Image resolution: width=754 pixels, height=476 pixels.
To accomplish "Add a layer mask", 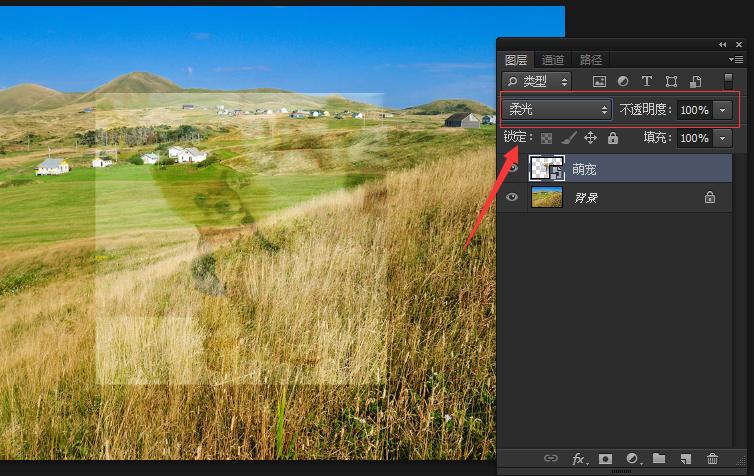I will [x=605, y=459].
